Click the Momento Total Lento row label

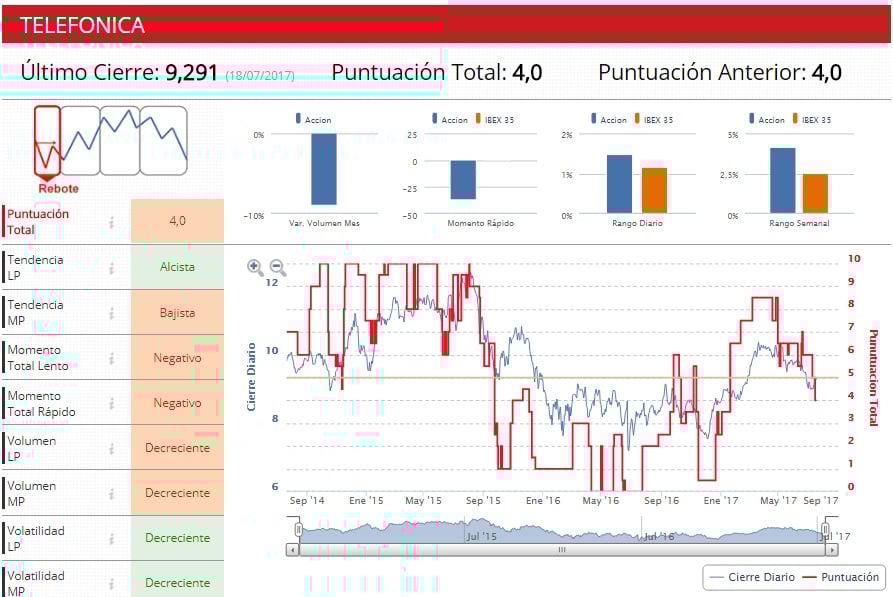[x=38, y=358]
